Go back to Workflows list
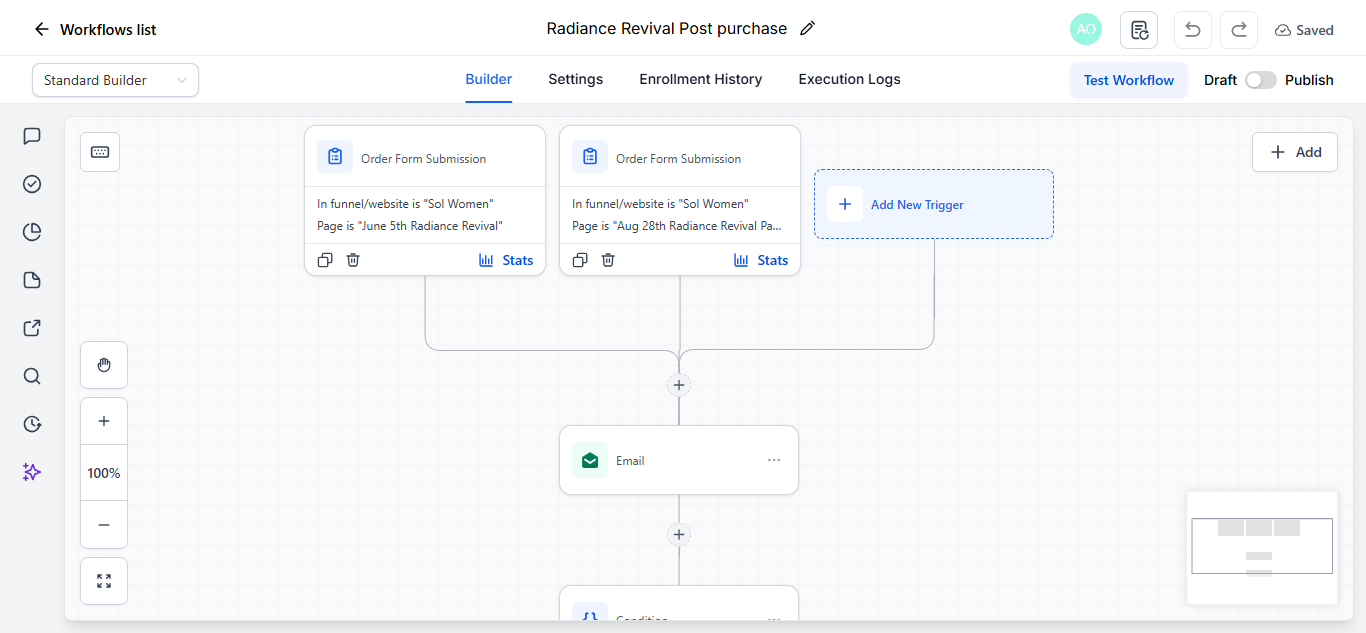The height and width of the screenshot is (633, 1366). (x=95, y=29)
